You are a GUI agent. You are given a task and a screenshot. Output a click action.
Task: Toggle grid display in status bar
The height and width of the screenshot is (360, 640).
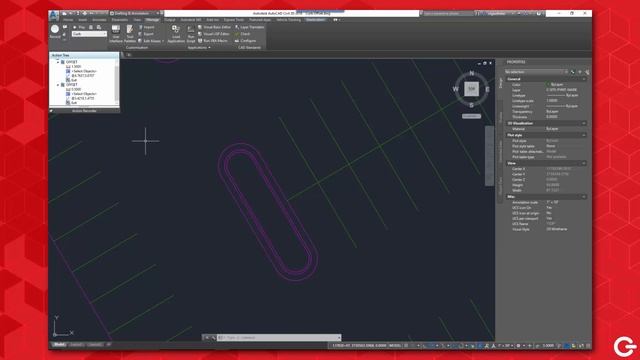pos(406,346)
